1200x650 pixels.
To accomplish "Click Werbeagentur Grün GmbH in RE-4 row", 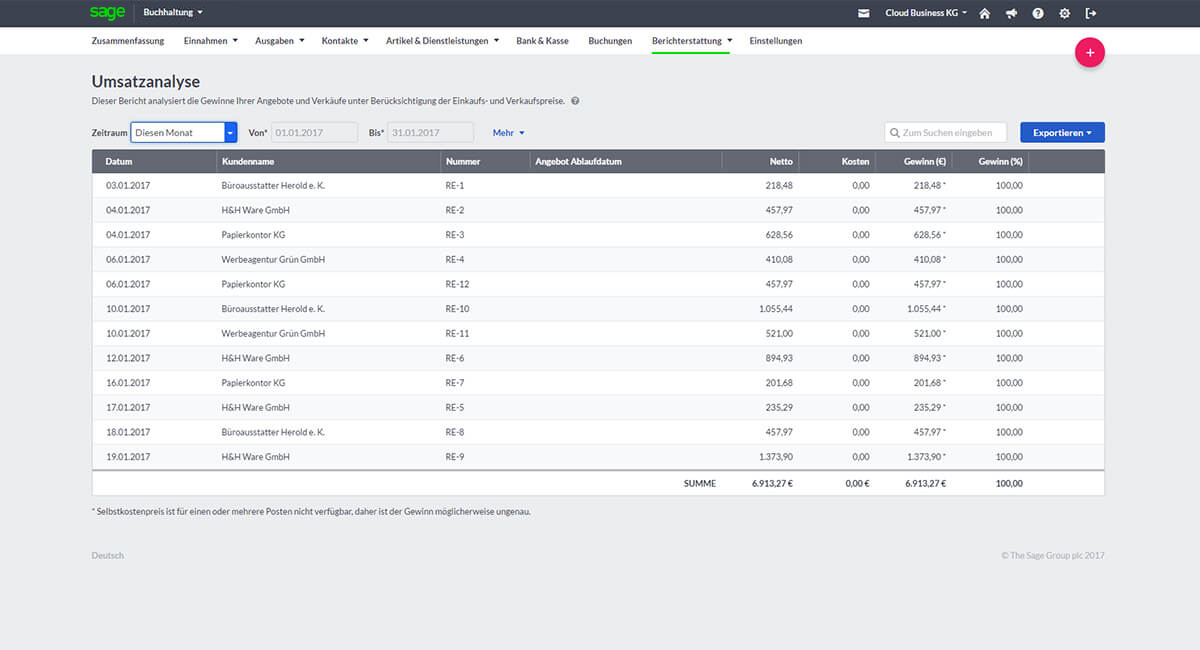I will [x=273, y=260].
